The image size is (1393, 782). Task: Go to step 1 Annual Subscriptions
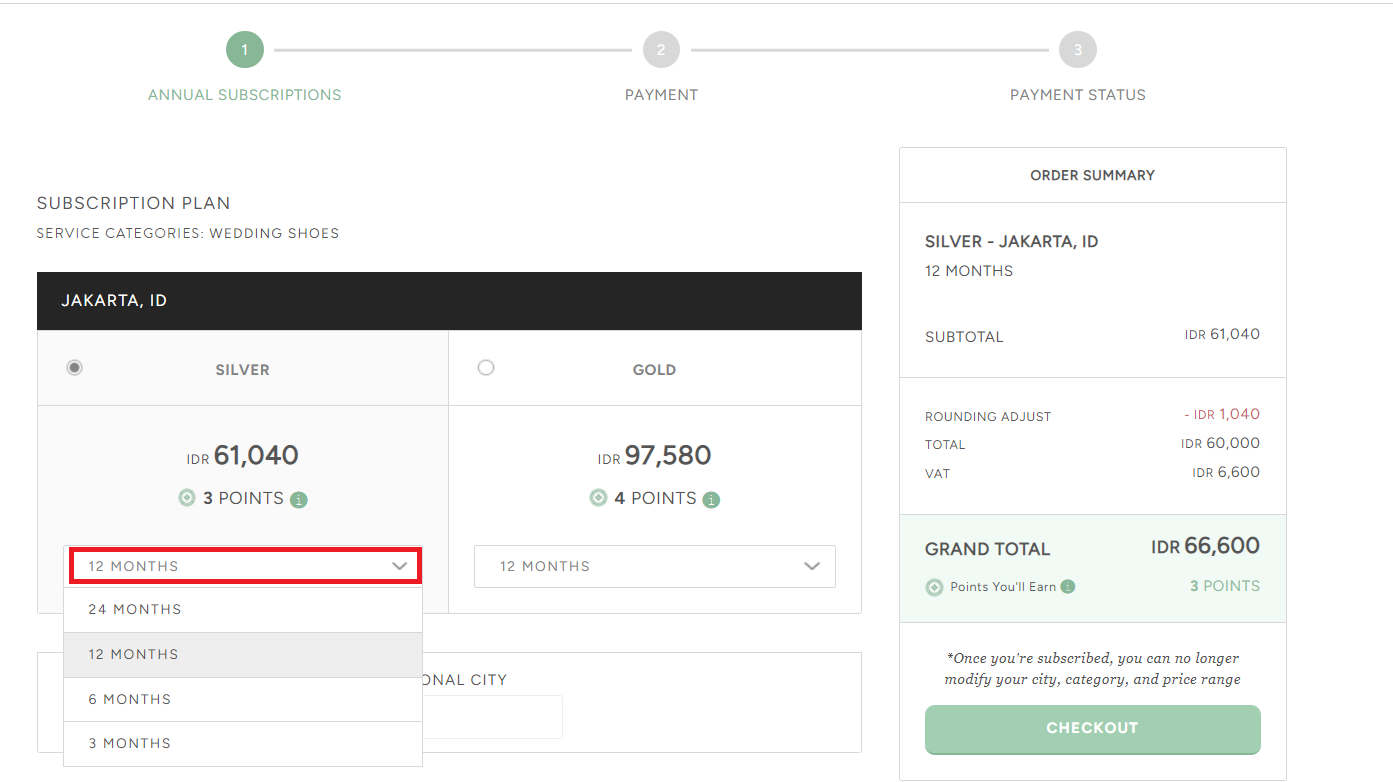[245, 49]
